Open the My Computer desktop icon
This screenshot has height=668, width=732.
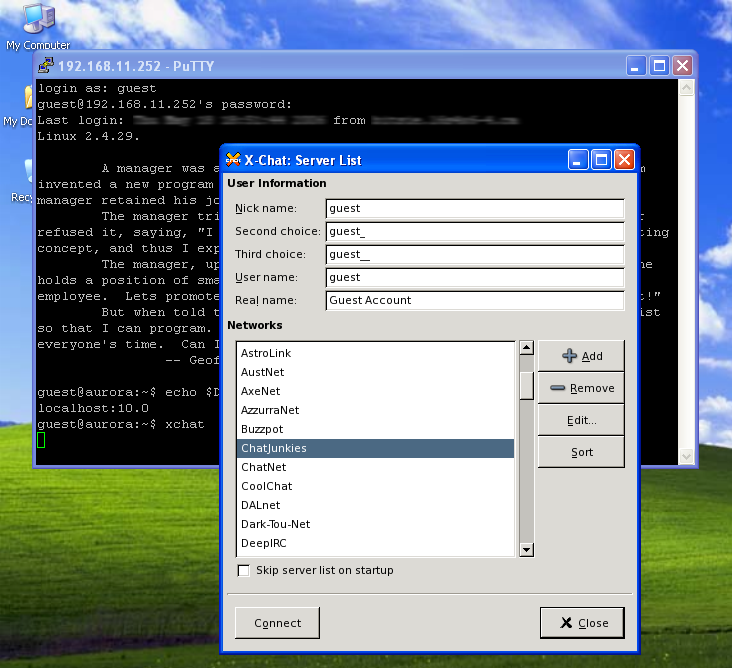click(37, 20)
